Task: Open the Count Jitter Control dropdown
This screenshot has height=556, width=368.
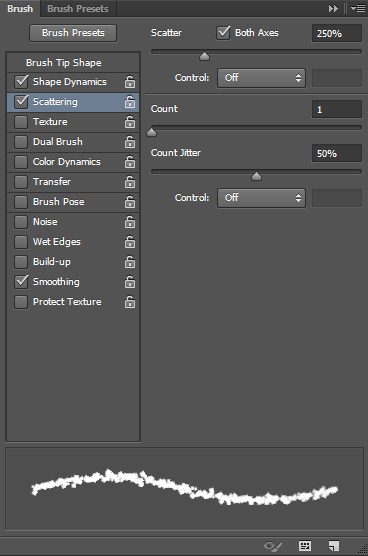Action: [x=261, y=198]
